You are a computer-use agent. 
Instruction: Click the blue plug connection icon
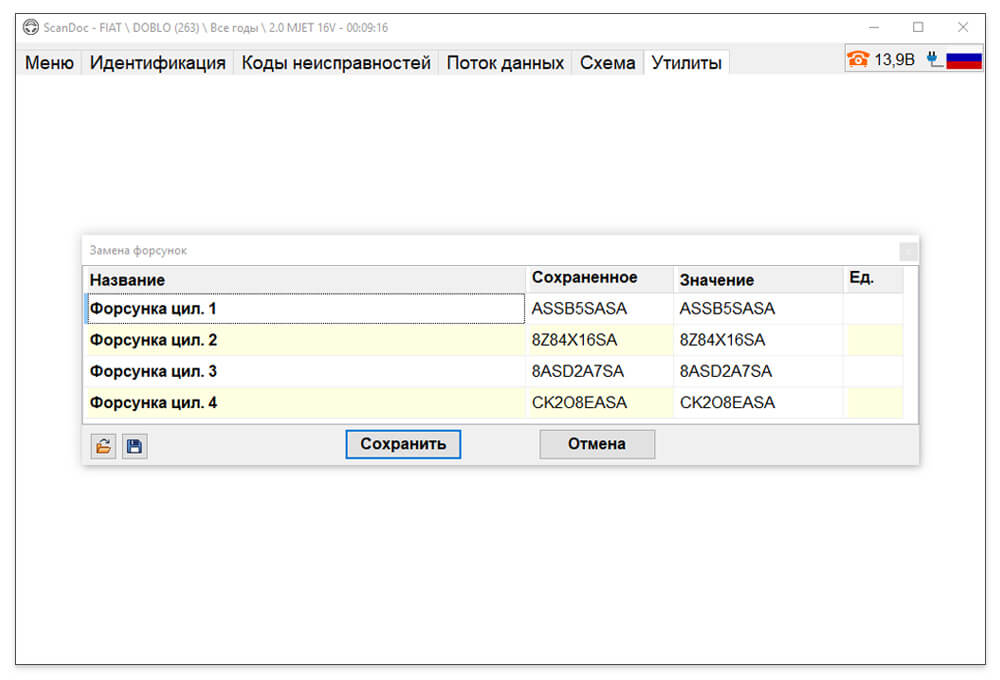click(x=934, y=59)
